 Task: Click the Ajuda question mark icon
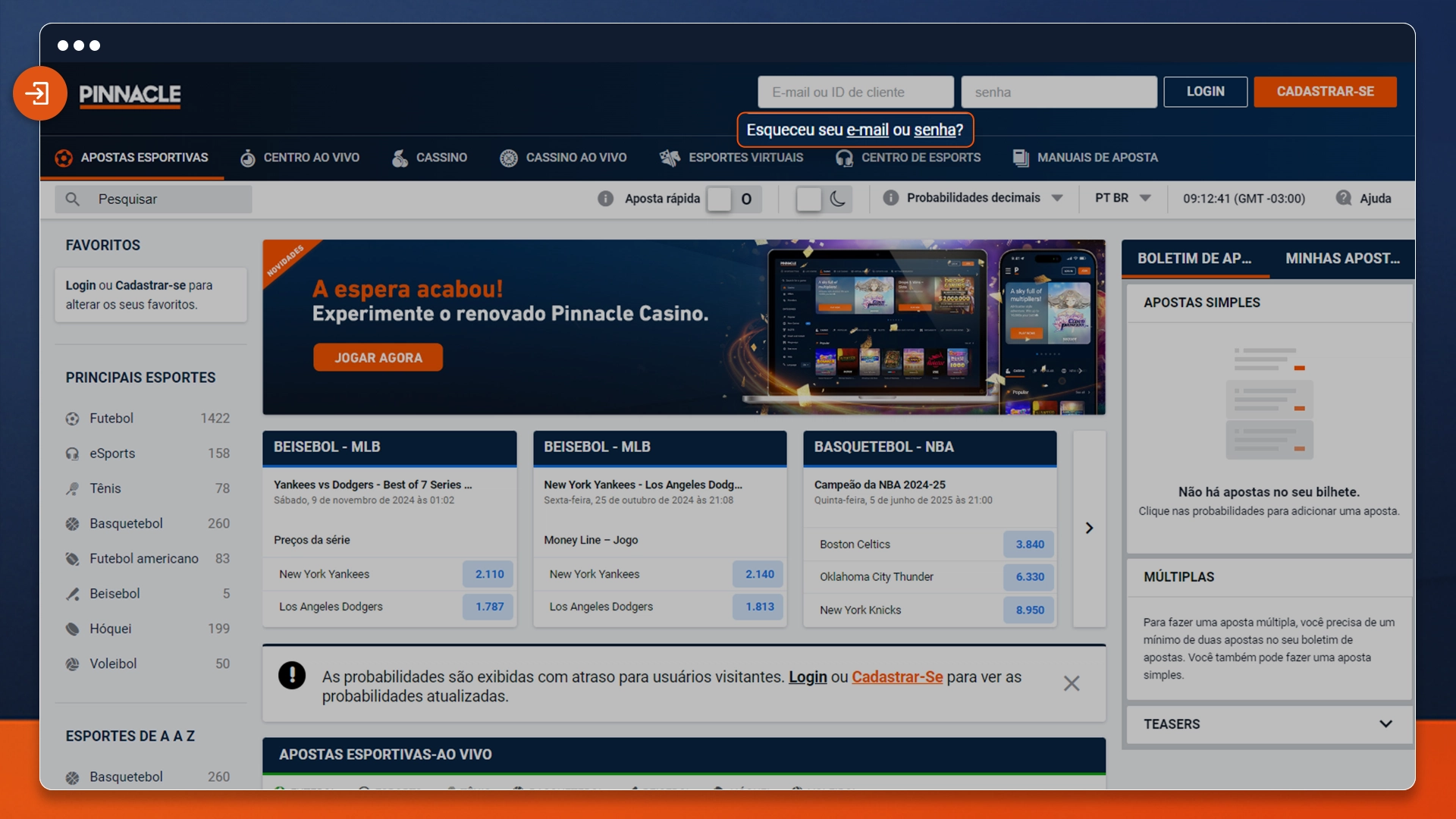click(1343, 198)
